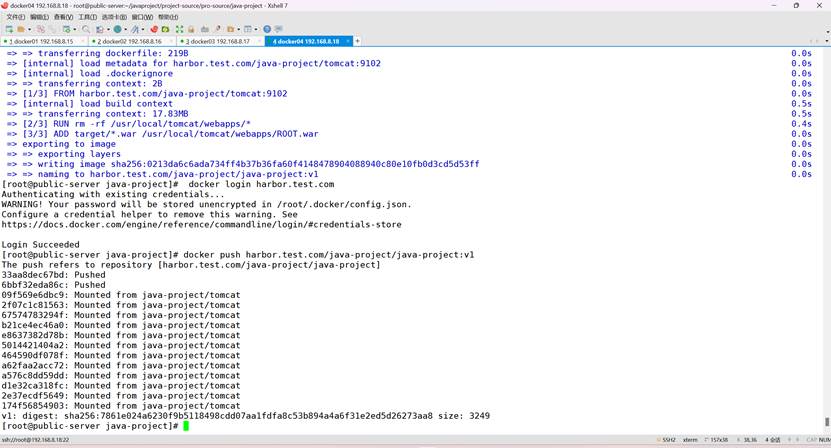Launch Xftp via the red swirl icon
This screenshot has width=831, height=448.
(154, 29)
